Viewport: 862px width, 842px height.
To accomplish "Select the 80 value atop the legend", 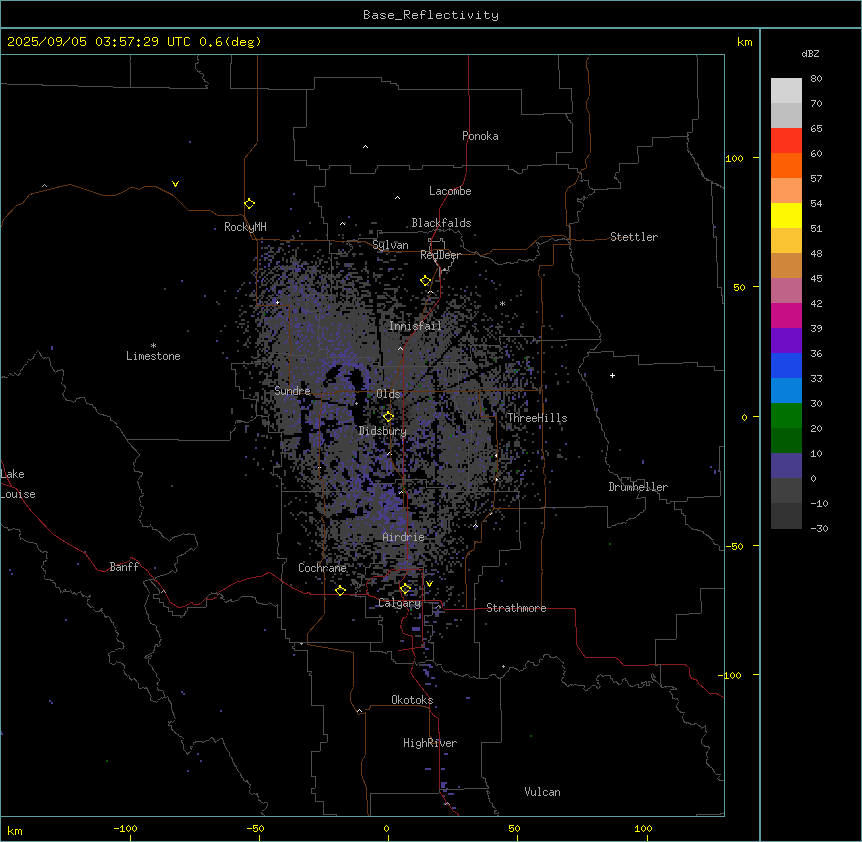I will [x=816, y=79].
